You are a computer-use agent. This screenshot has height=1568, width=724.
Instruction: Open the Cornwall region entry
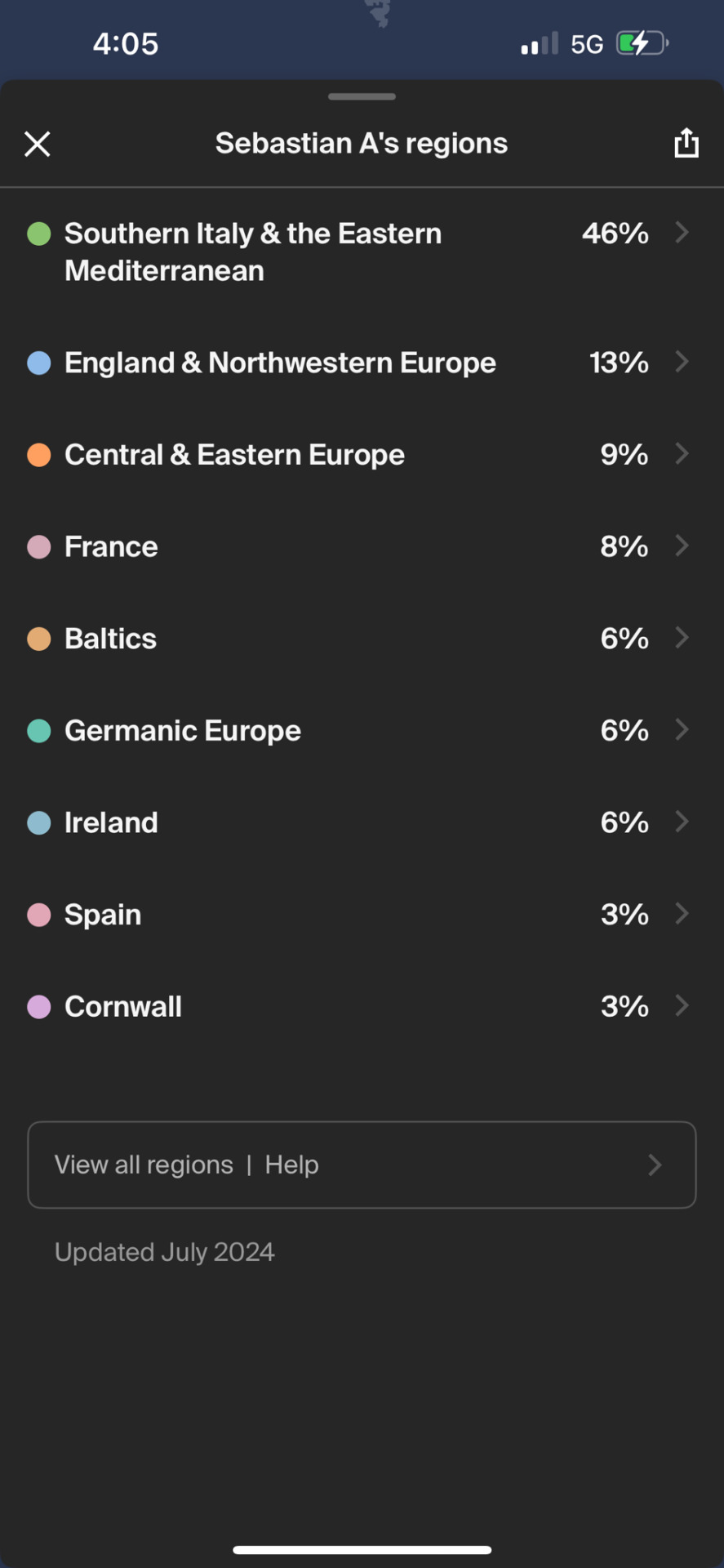362,1006
